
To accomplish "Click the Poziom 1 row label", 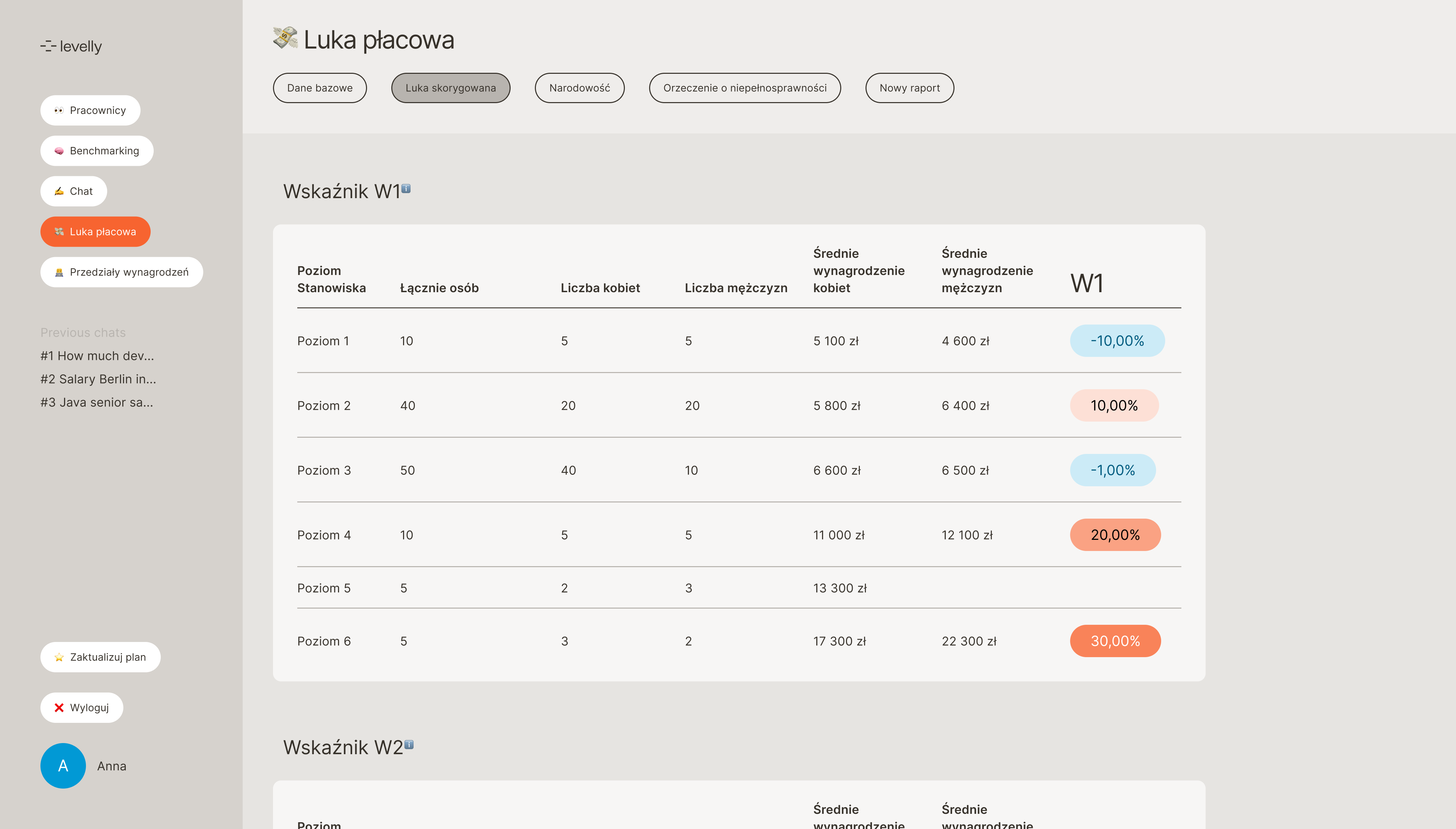I will point(323,341).
